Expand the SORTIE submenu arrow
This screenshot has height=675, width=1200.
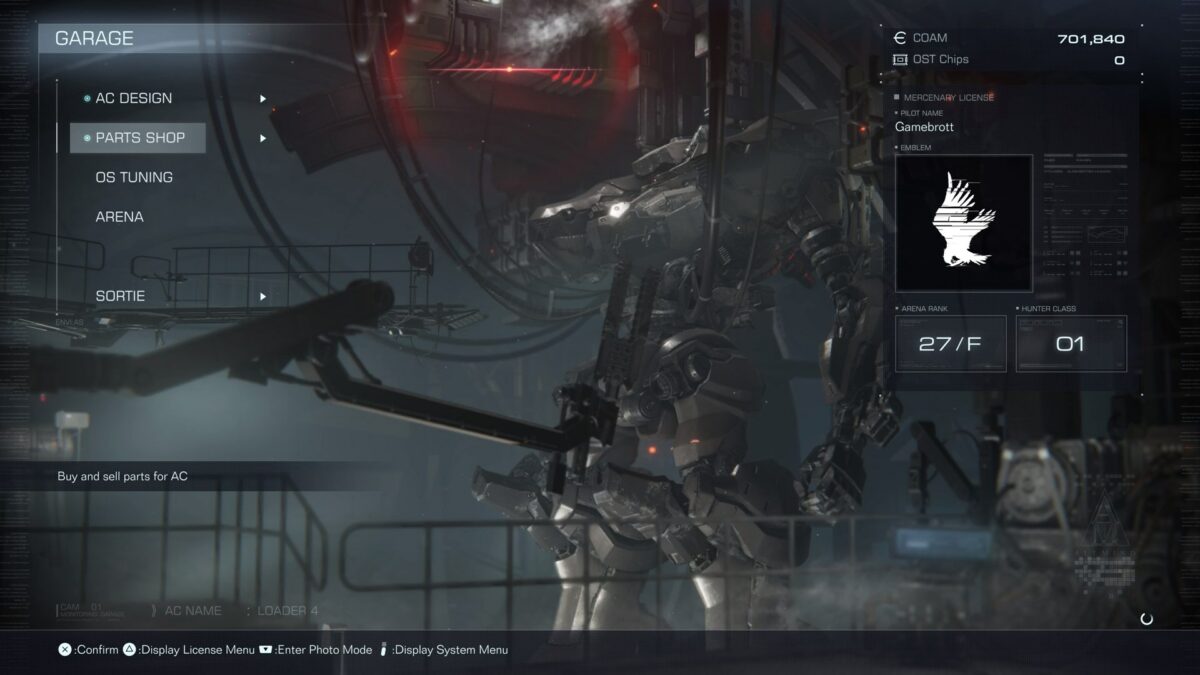(x=263, y=296)
